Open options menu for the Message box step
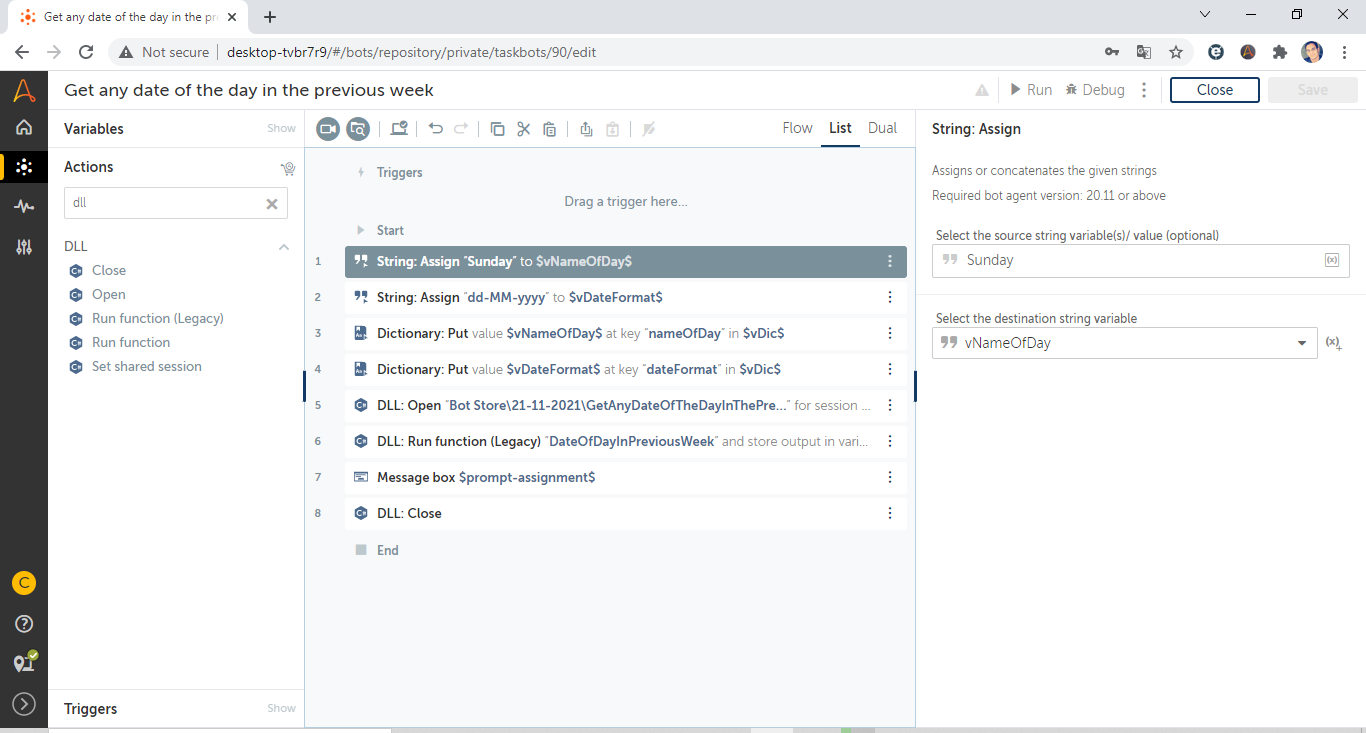The width and height of the screenshot is (1366, 733). [890, 477]
